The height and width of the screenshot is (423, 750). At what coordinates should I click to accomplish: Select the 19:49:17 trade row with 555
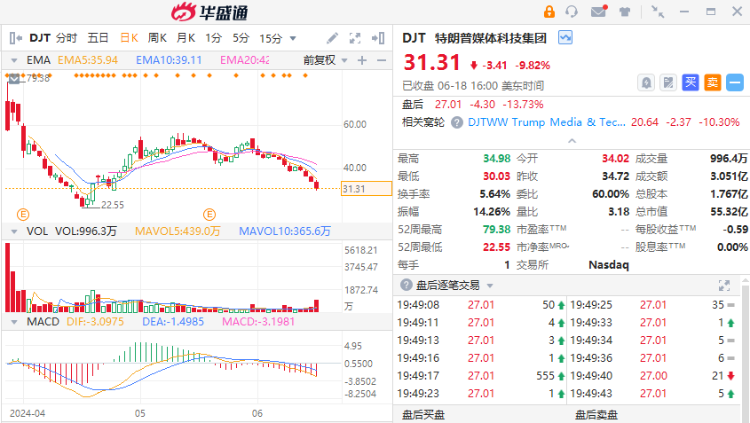coord(481,376)
